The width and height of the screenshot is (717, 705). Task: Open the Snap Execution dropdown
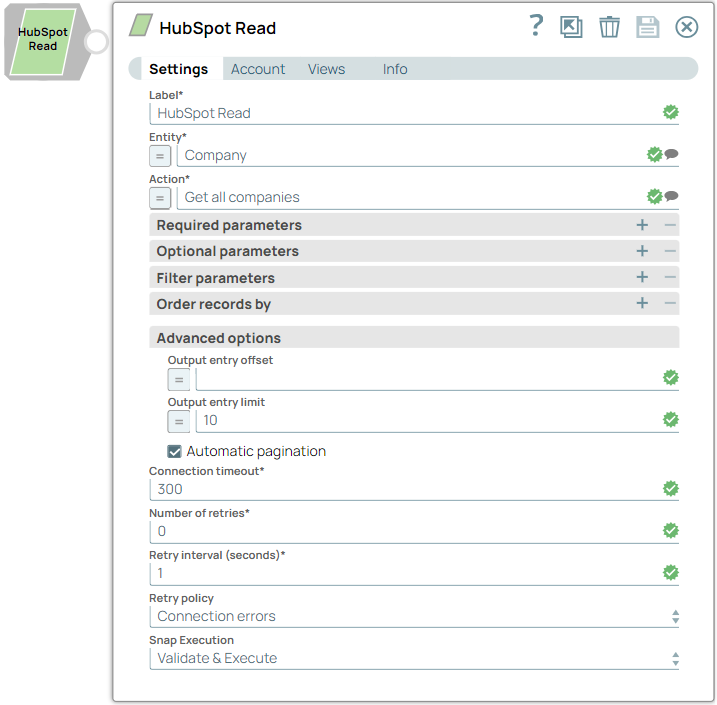tap(414, 658)
